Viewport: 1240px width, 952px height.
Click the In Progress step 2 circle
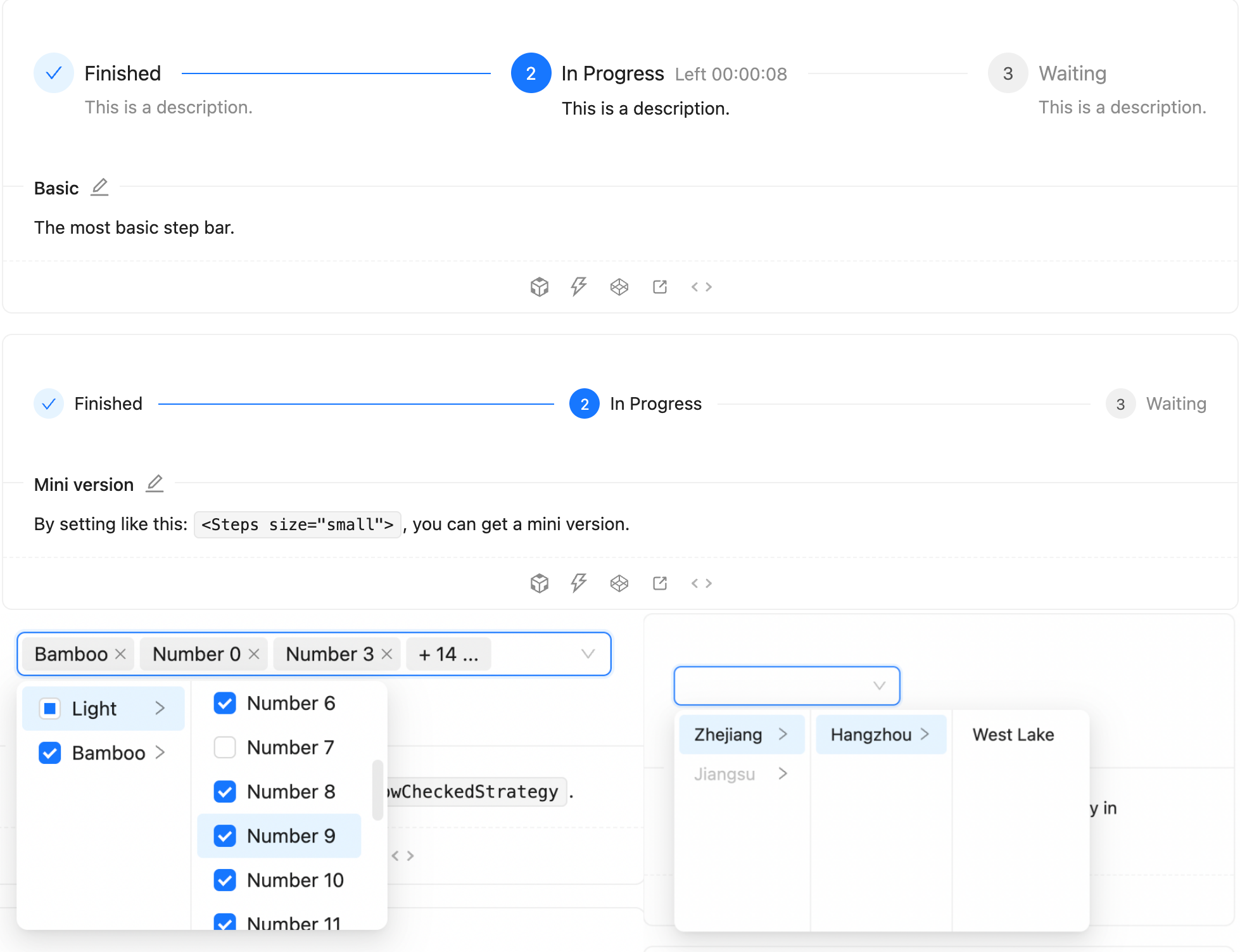(x=531, y=73)
